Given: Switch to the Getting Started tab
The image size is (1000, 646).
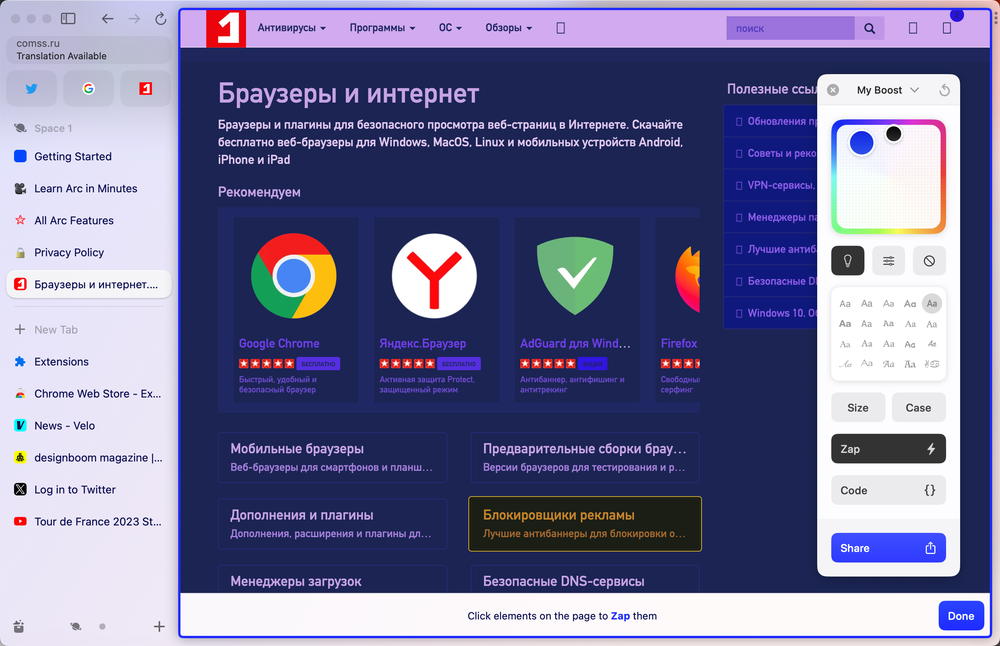Looking at the screenshot, I should pos(89,156).
